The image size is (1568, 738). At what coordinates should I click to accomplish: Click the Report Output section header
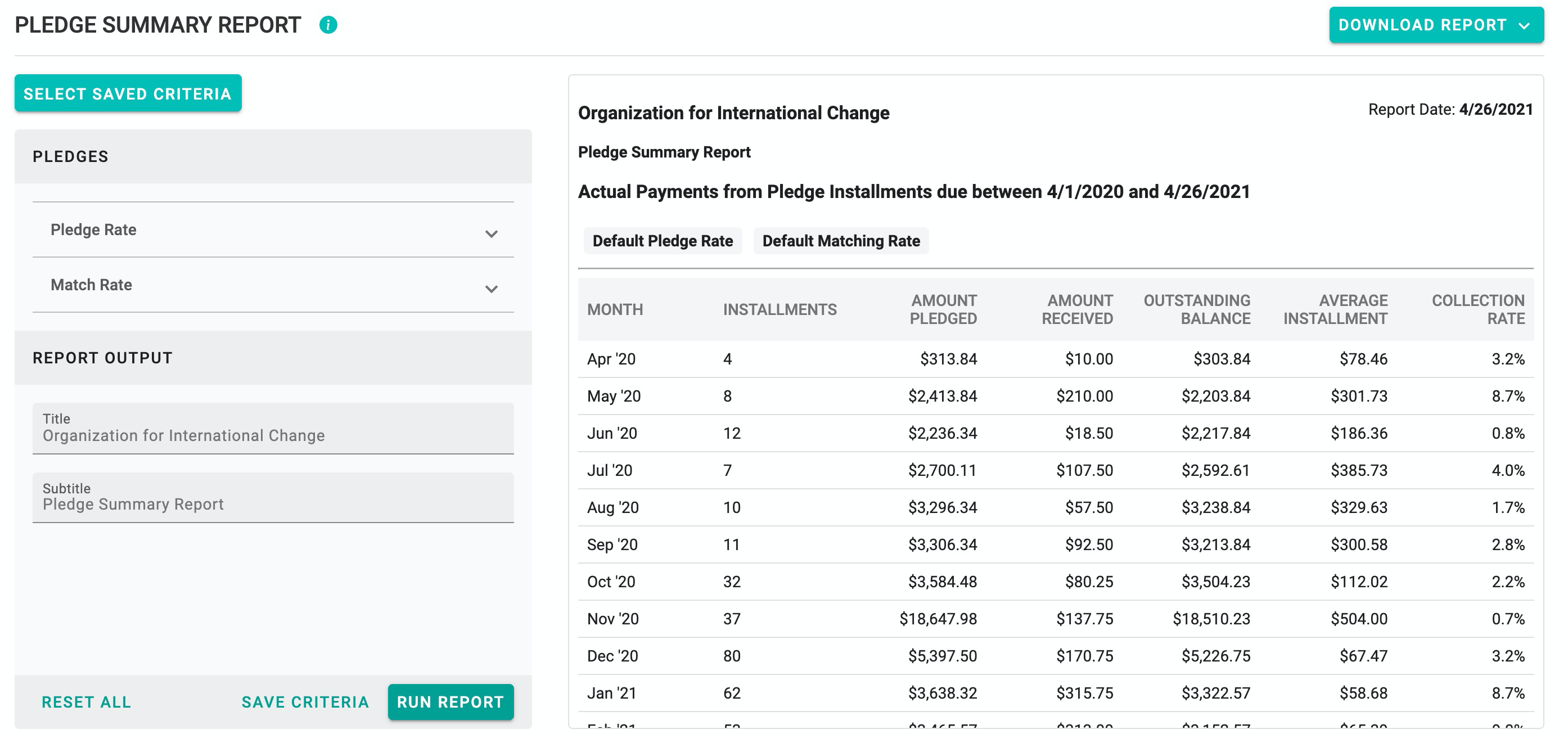pos(102,357)
